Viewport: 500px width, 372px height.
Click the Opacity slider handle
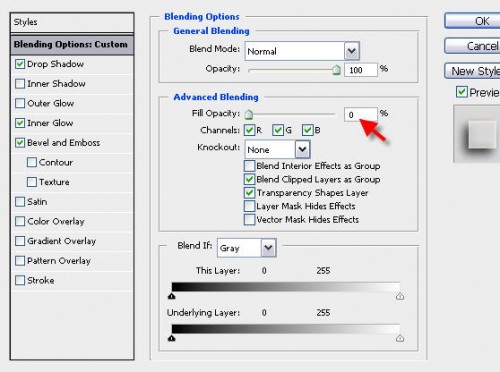tap(336, 70)
